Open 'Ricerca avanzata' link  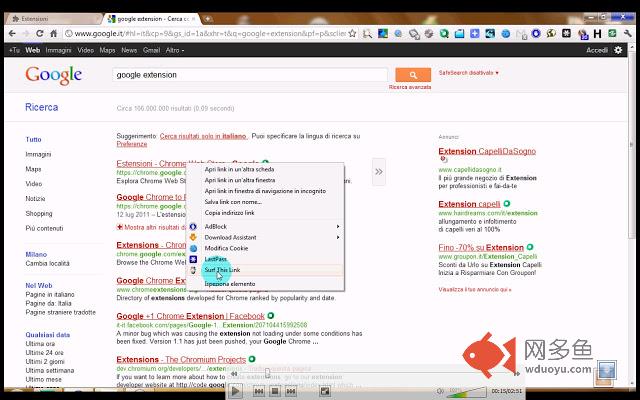click(410, 88)
